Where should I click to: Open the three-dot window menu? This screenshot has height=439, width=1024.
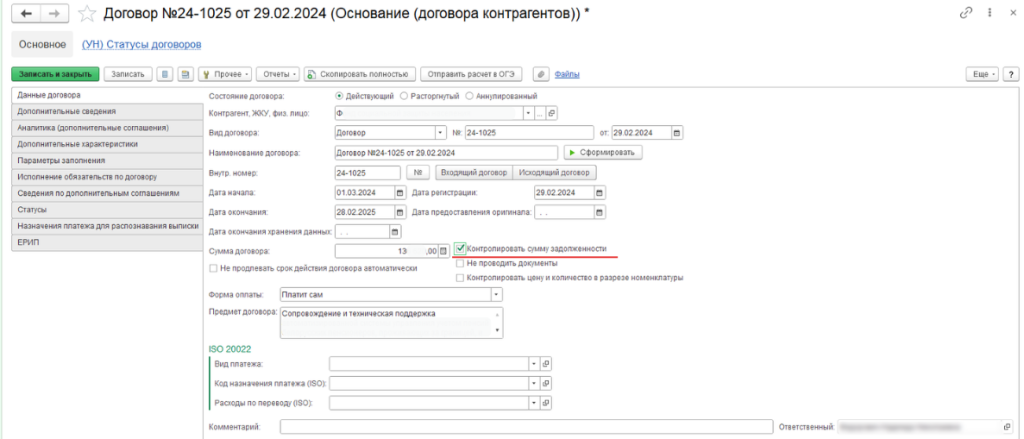(991, 13)
